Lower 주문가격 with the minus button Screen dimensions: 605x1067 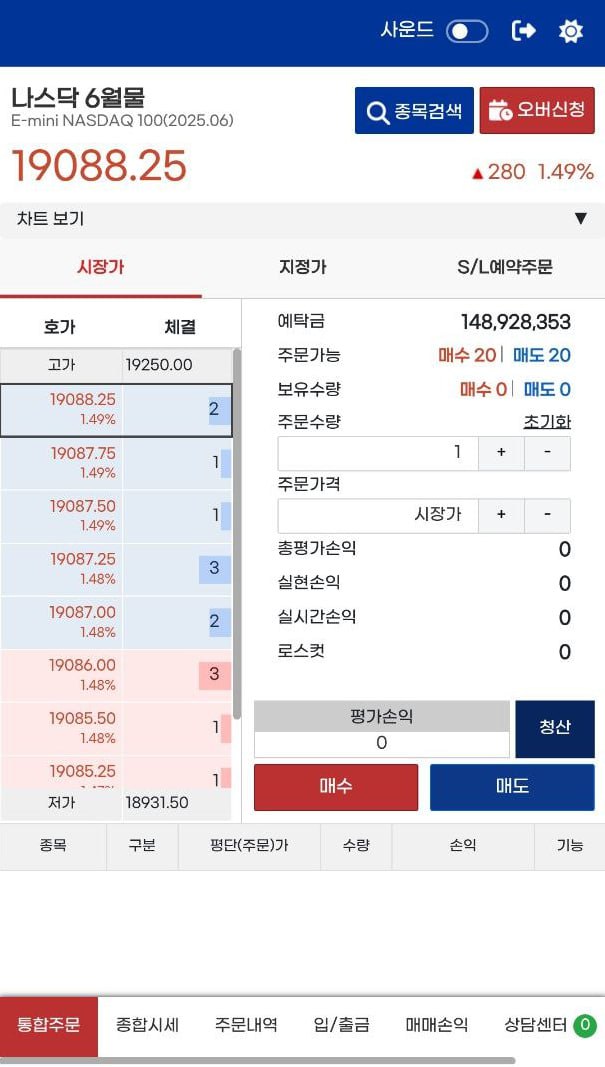coord(547,515)
